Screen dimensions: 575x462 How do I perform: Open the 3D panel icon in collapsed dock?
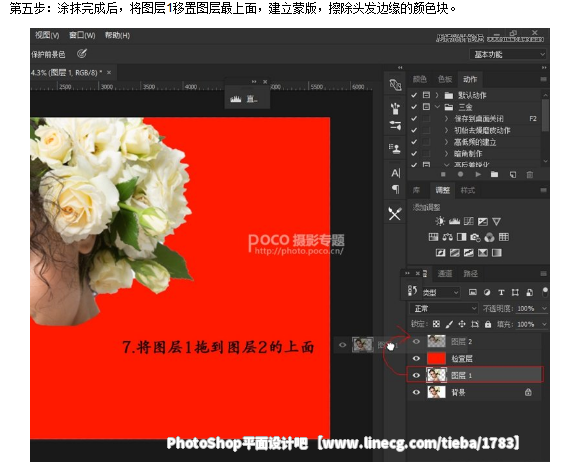click(x=395, y=85)
